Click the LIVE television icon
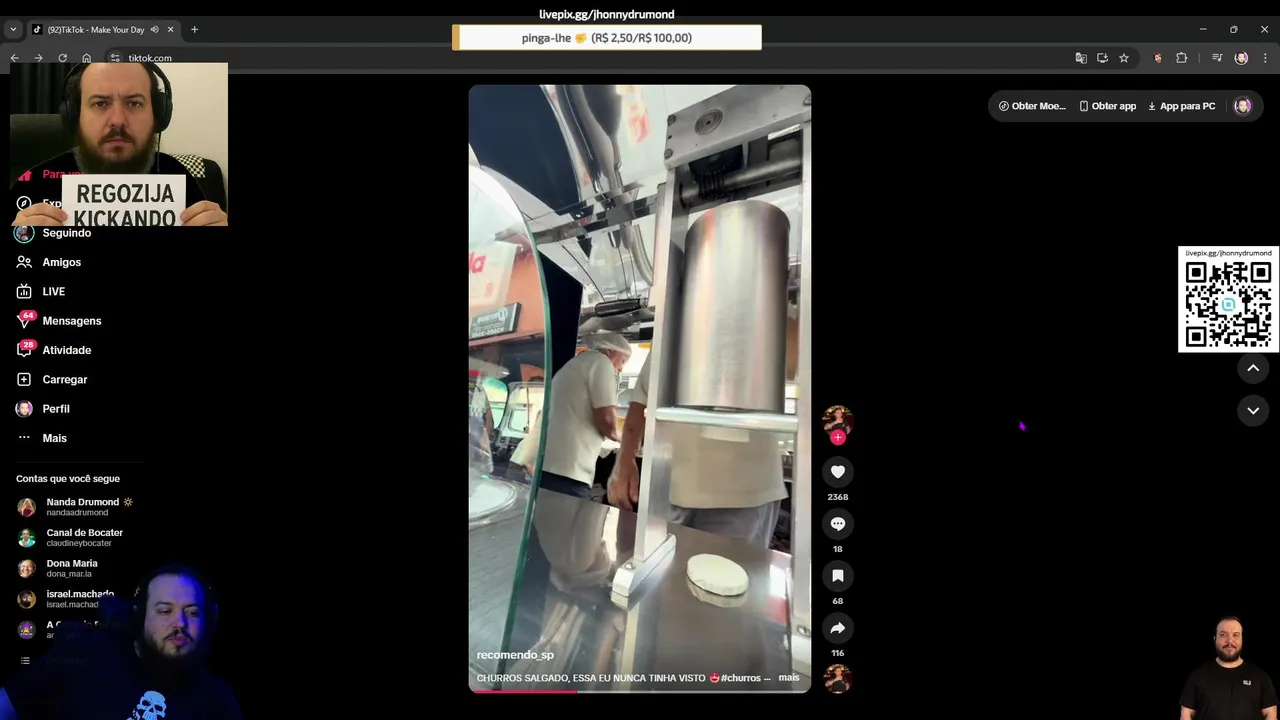 point(24,291)
